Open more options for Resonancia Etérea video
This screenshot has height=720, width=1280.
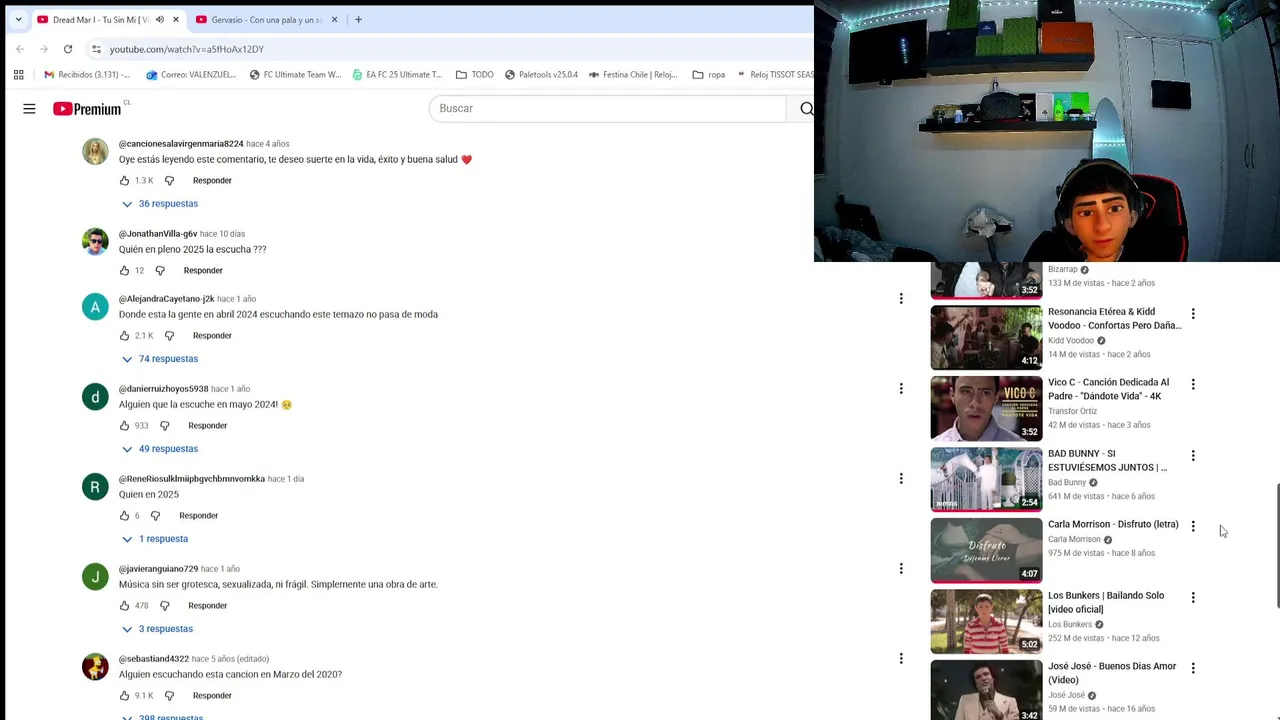pyautogui.click(x=1193, y=314)
